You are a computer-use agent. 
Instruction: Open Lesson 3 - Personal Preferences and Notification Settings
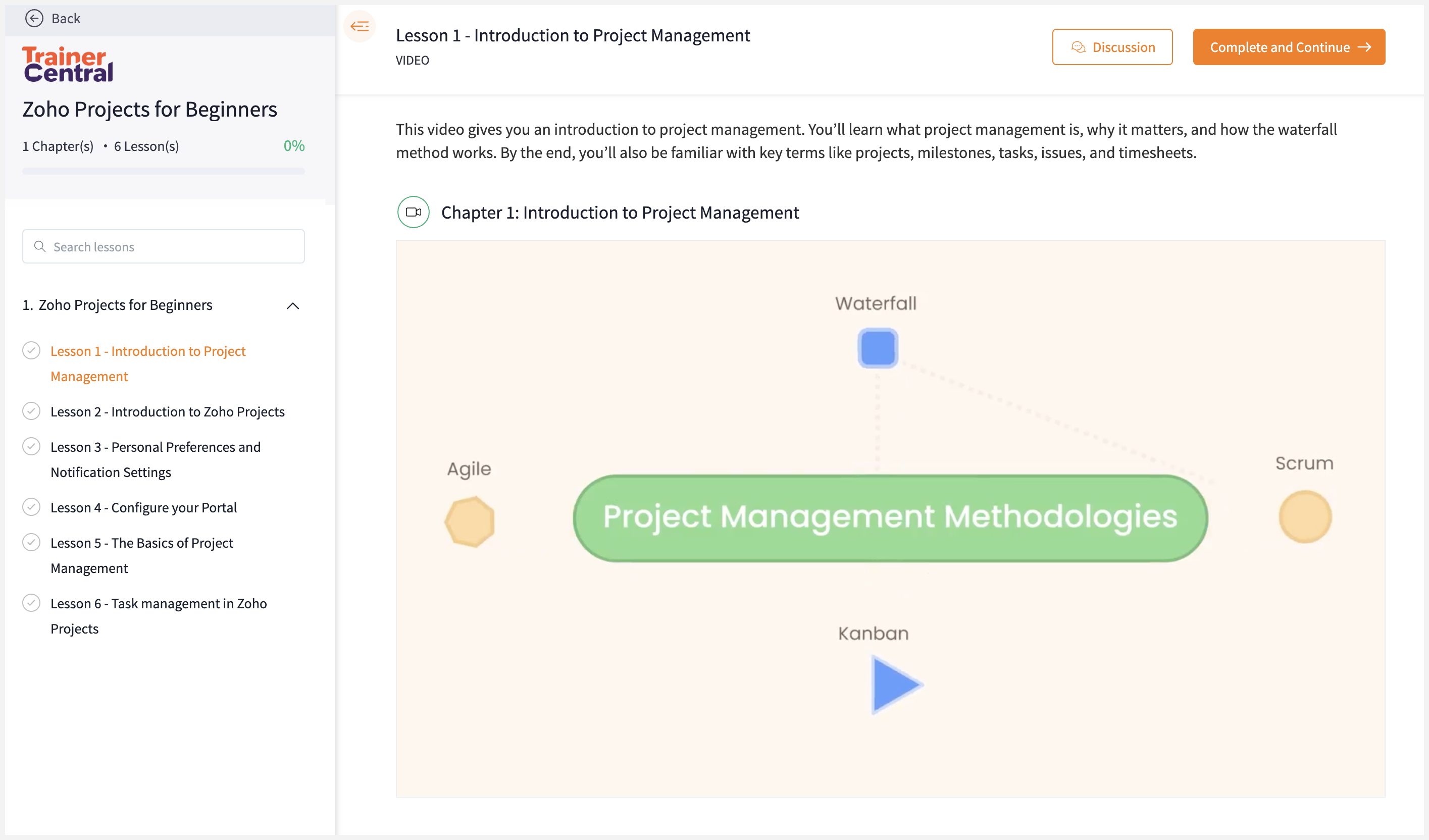156,459
